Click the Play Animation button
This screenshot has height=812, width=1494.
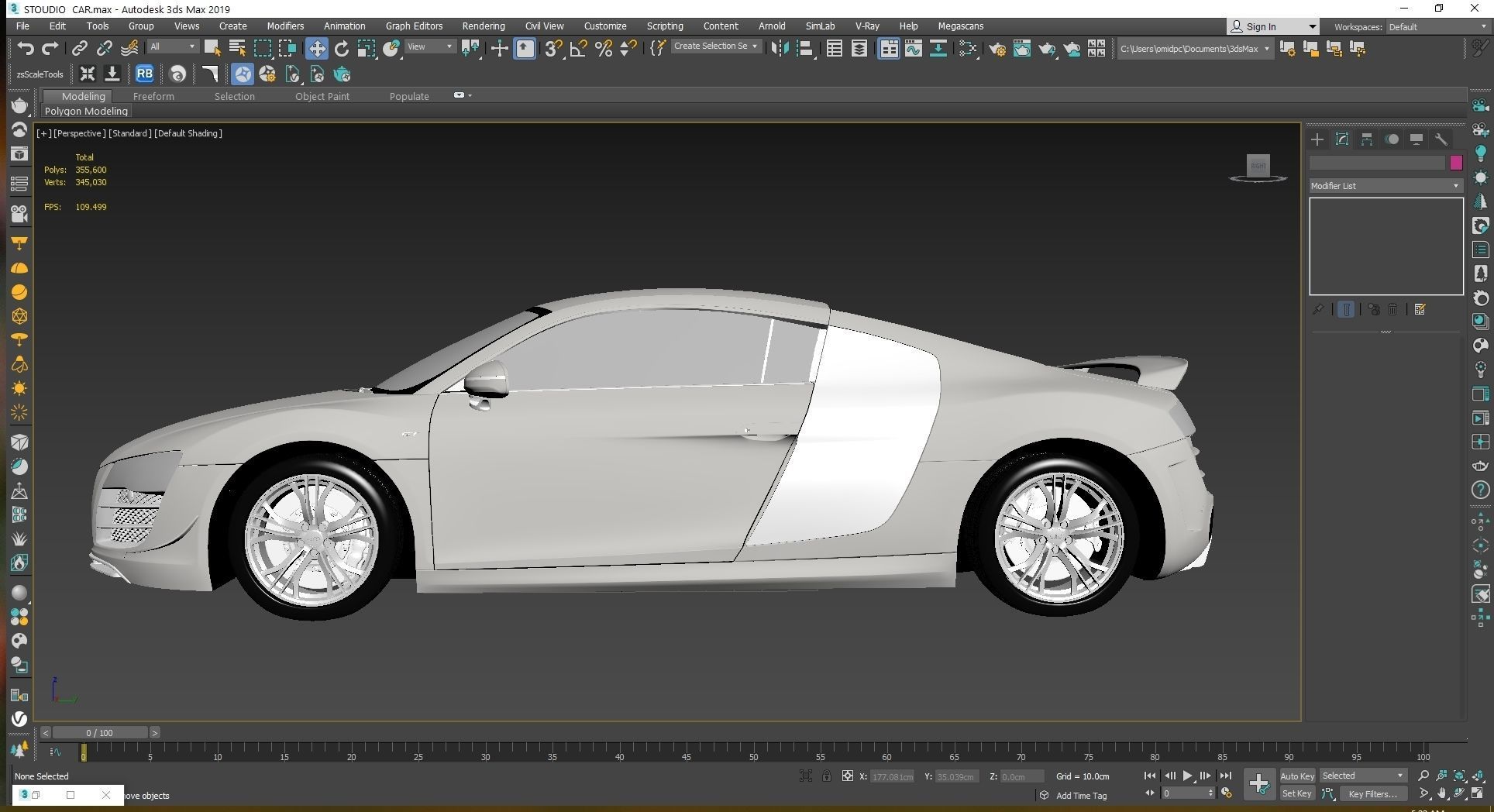tap(1187, 776)
